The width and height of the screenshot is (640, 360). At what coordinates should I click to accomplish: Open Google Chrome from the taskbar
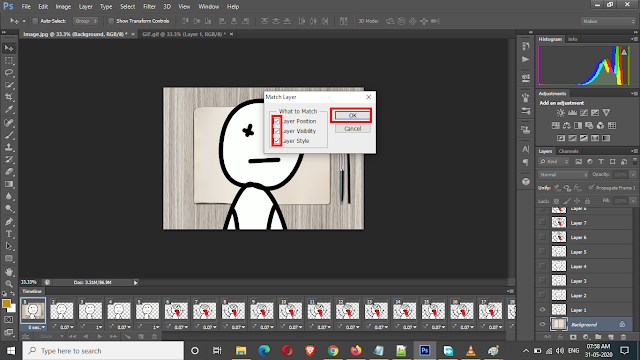(x=333, y=351)
